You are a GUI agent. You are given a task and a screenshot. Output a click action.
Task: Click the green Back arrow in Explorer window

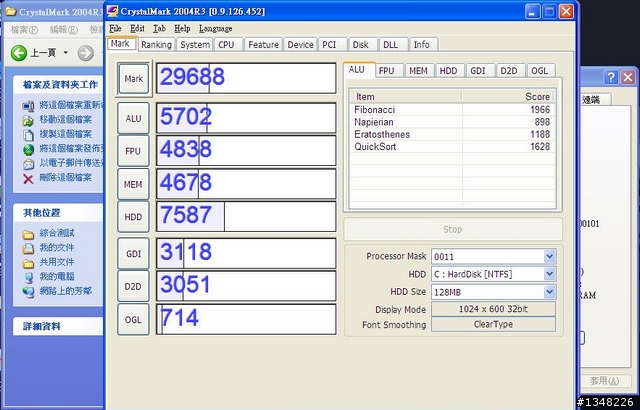[x=19, y=53]
